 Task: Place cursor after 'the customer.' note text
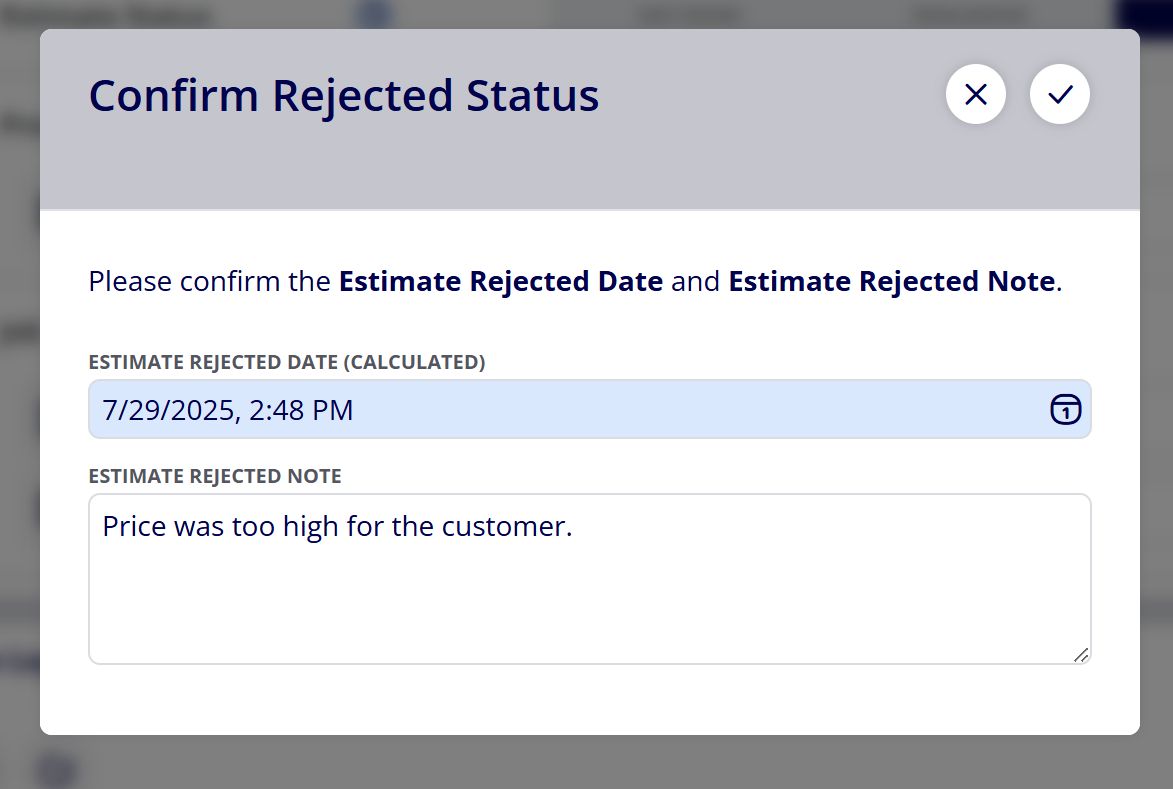pyautogui.click(x=574, y=526)
